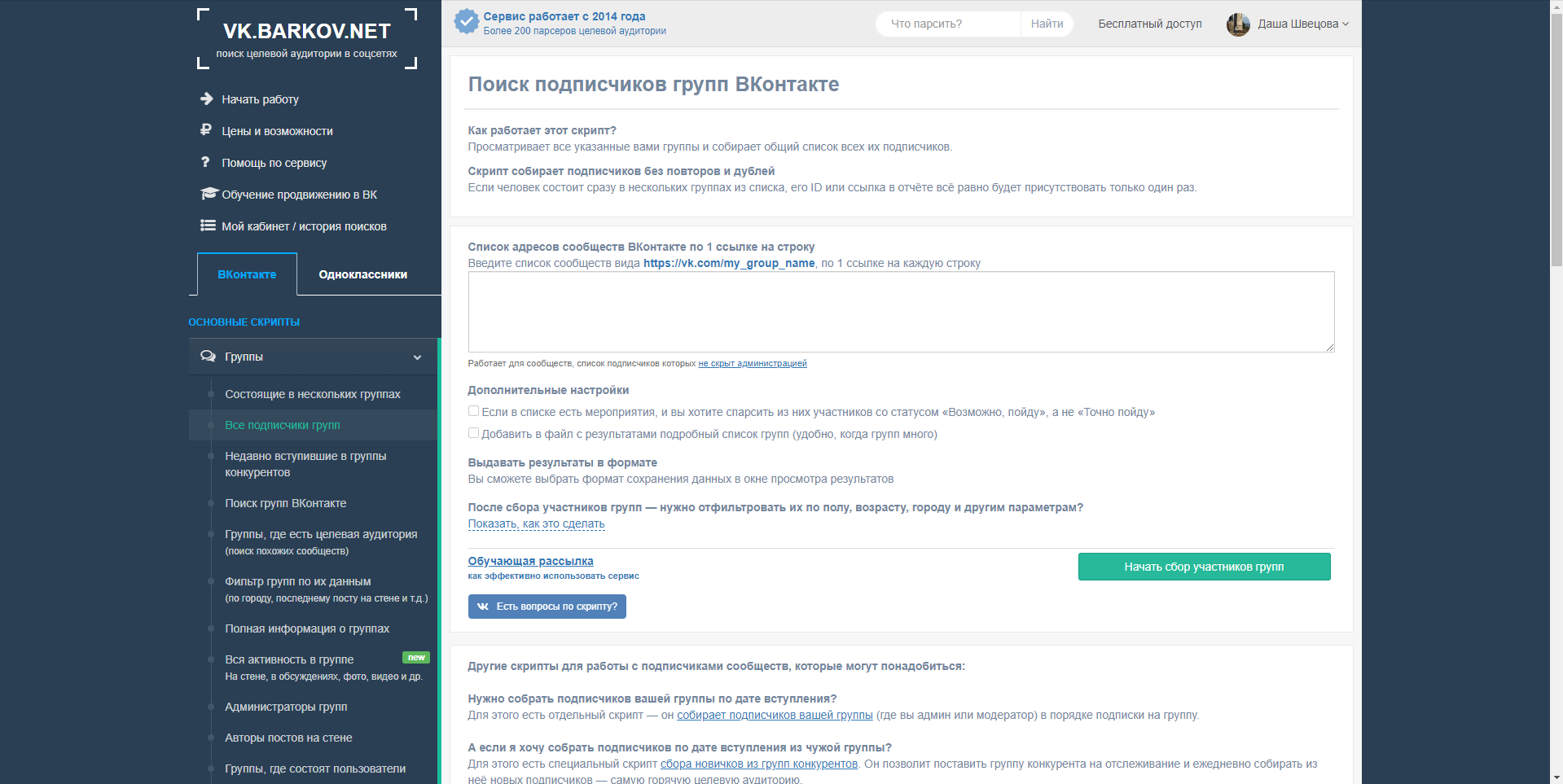Select Состоящие в нескольких группах script
This screenshot has height=784, width=1563.
(313, 394)
